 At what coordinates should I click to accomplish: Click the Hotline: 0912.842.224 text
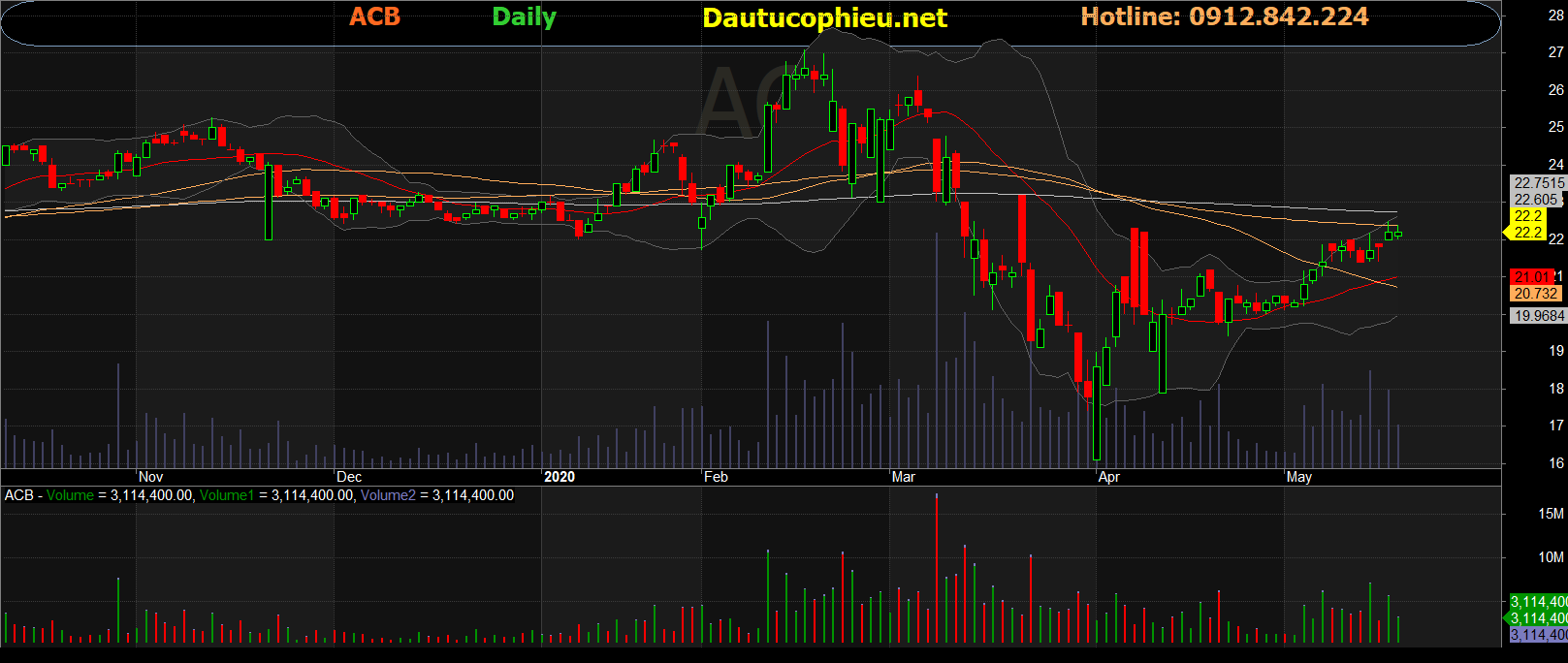pos(1225,16)
